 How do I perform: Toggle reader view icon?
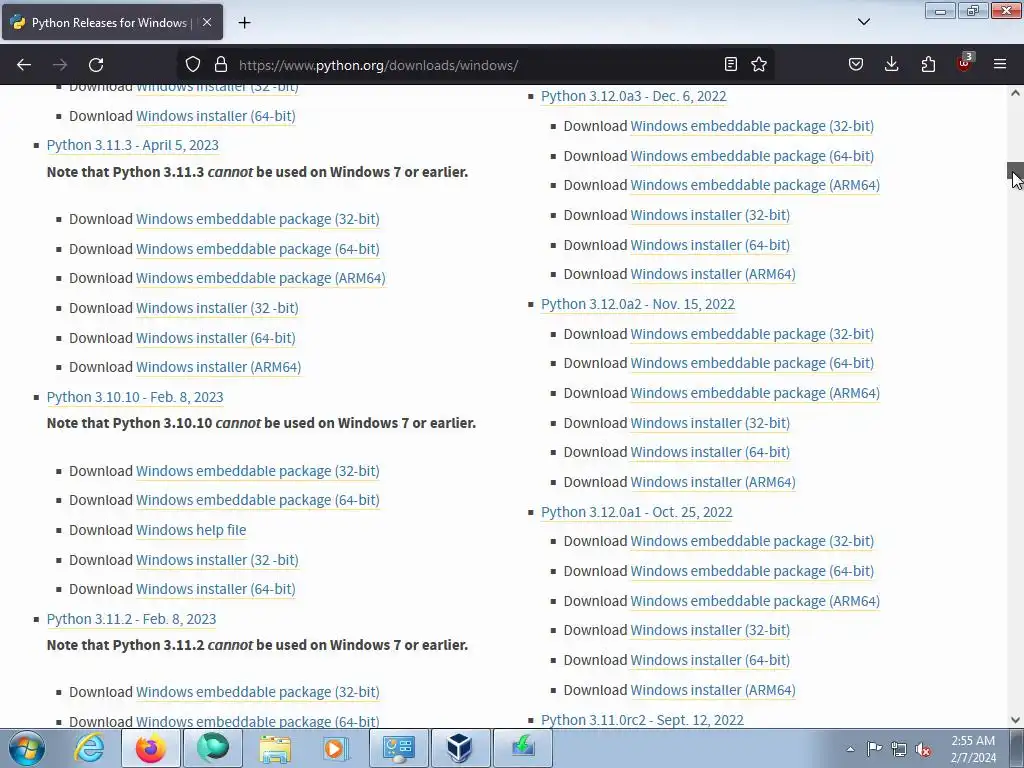731,64
